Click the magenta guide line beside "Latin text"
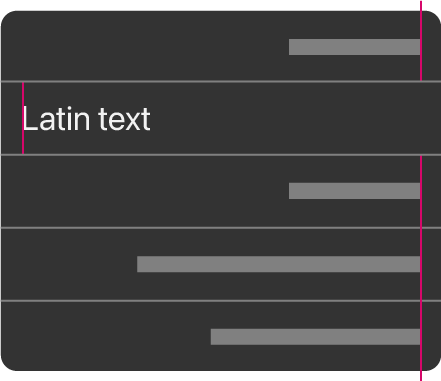 (x=23, y=118)
